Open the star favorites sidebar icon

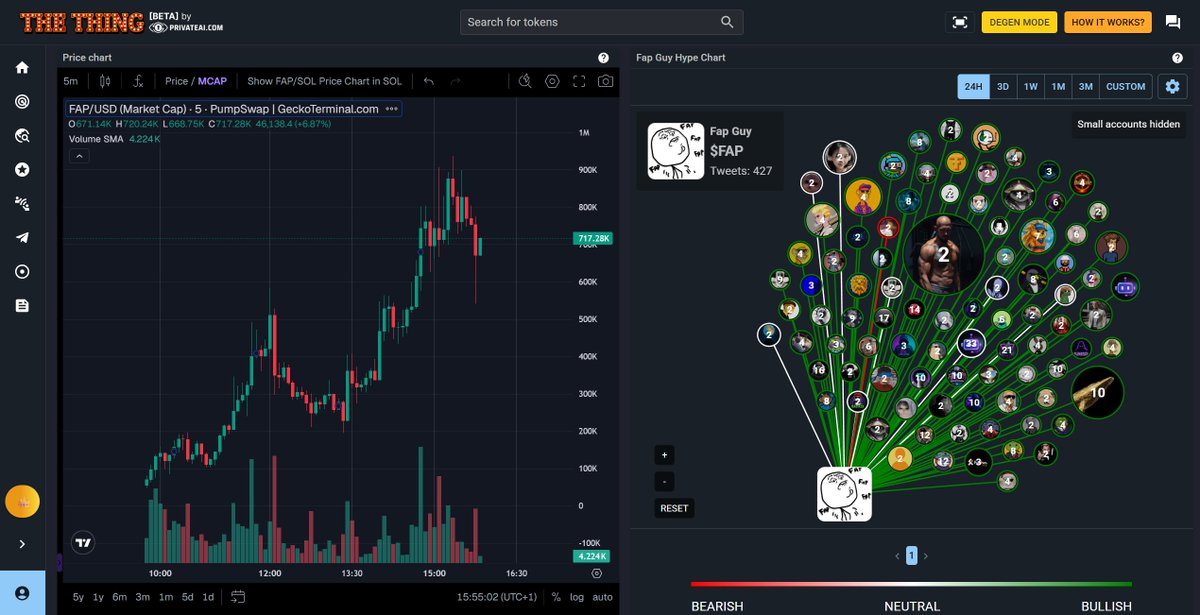22,170
